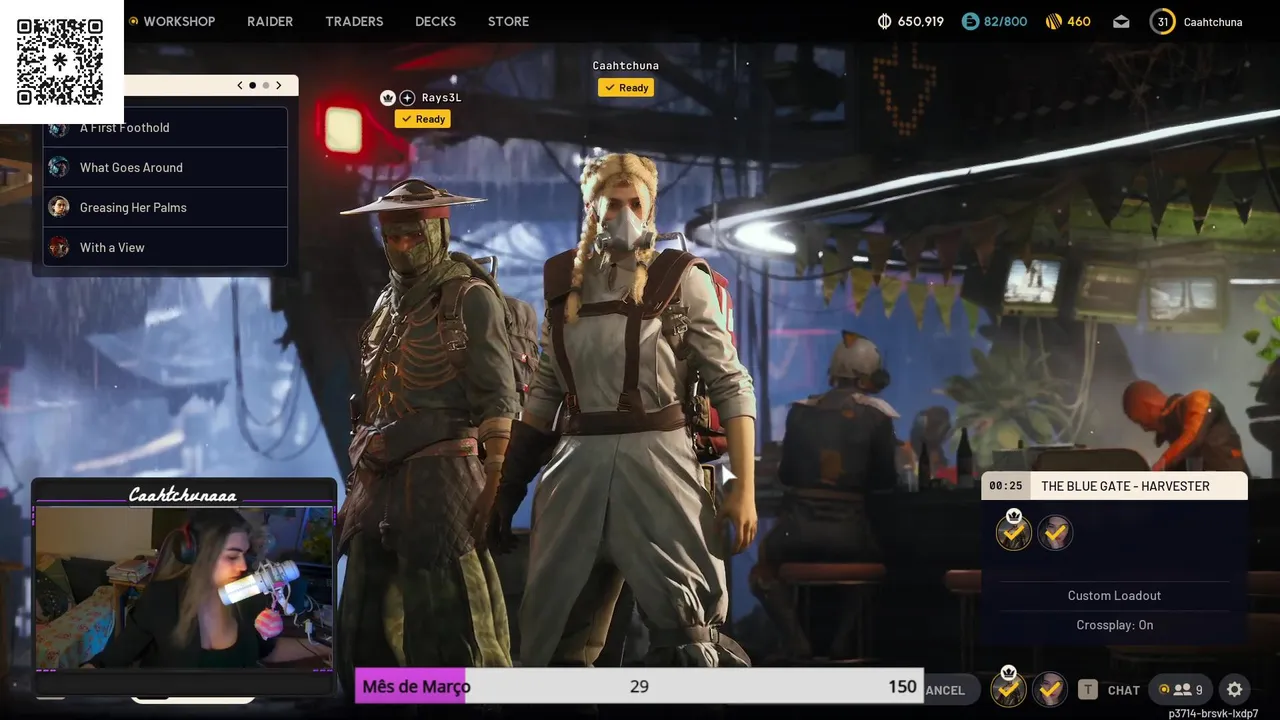Viewport: 1280px width, 720px height.
Task: Click the 650,919 coin balance
Action: [x=921, y=21]
